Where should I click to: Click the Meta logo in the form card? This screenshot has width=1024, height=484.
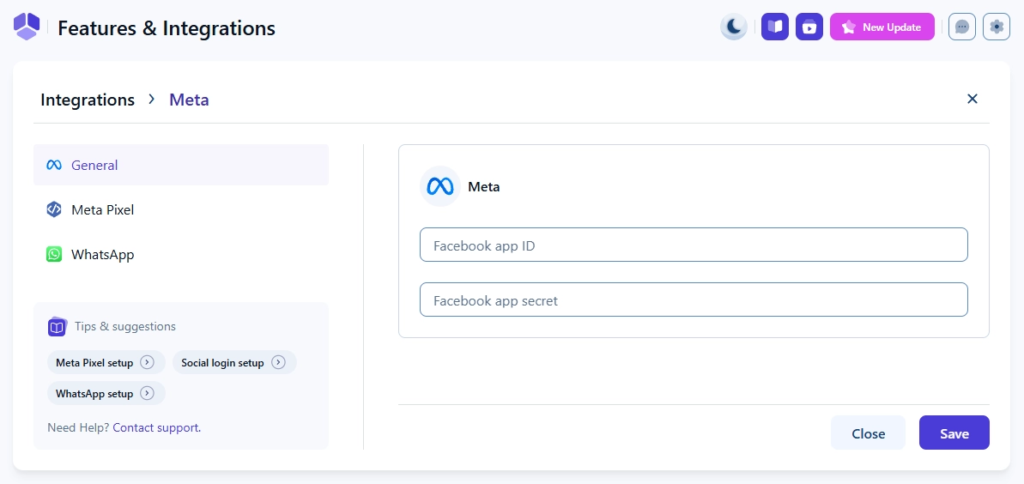point(440,187)
